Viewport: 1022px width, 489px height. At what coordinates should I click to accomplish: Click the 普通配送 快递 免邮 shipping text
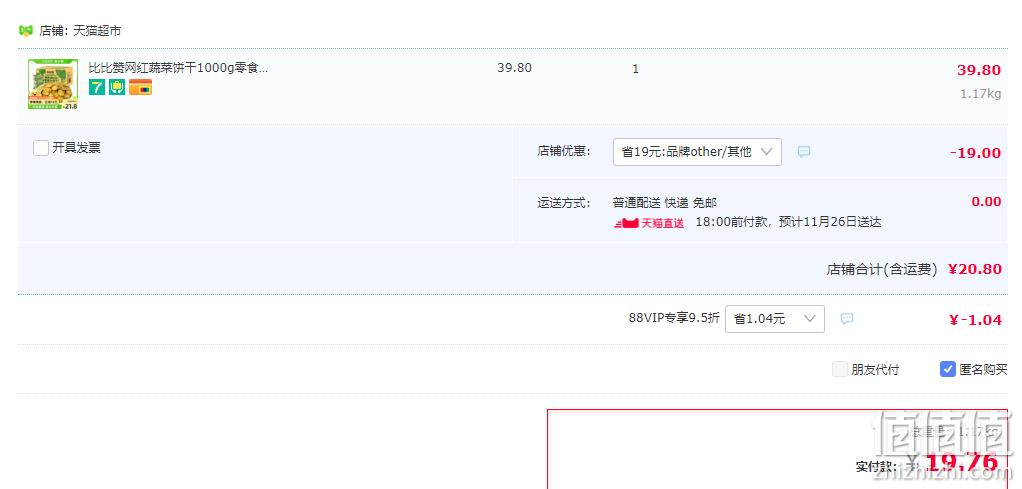(665, 203)
